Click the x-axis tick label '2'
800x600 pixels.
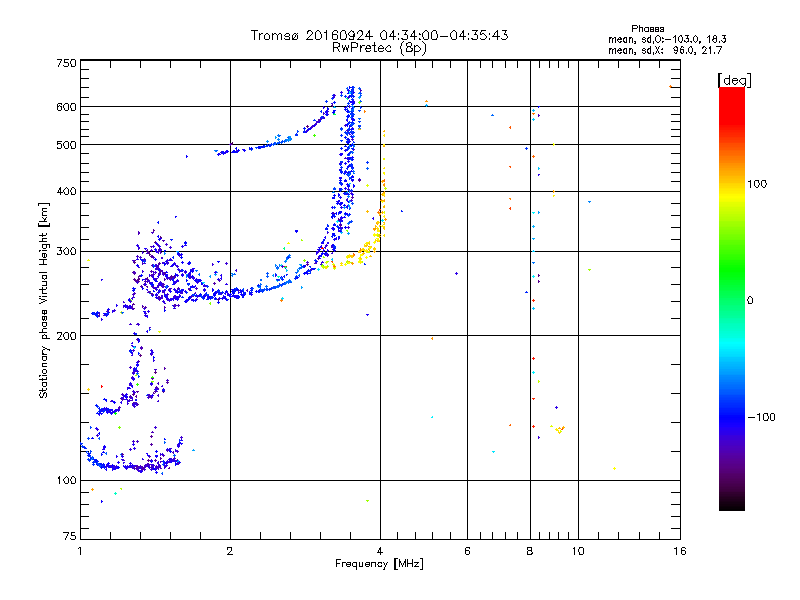(x=230, y=551)
